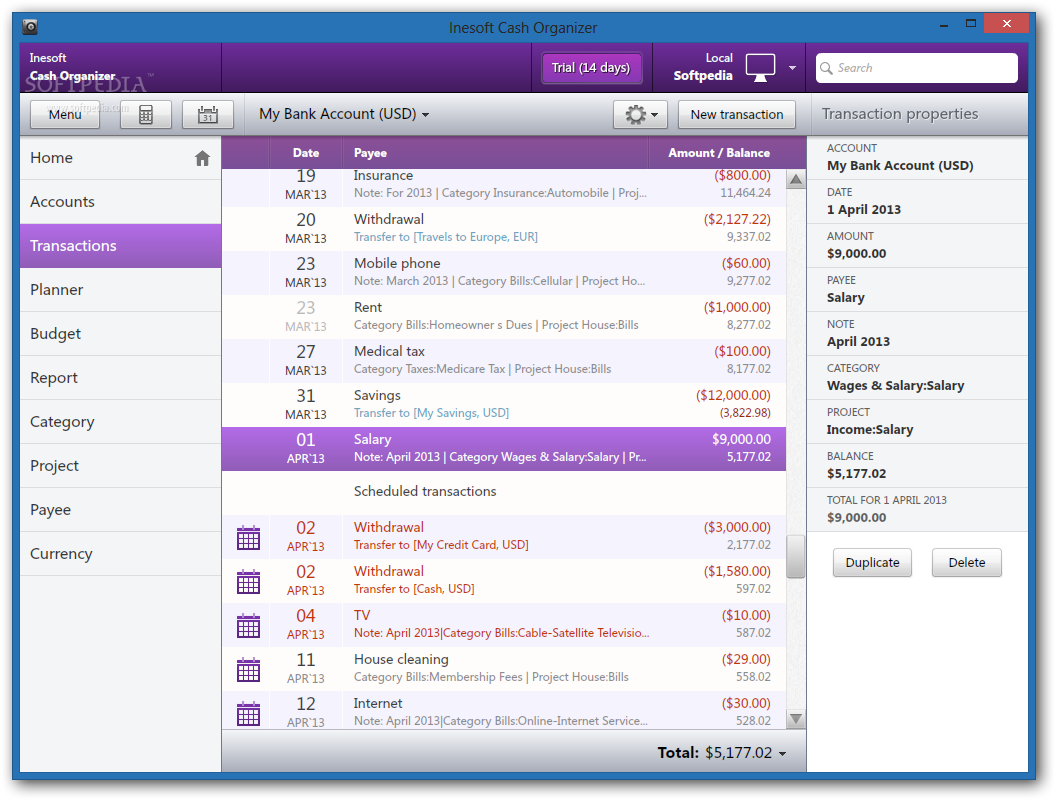Screen dimensions: 1056x800
Task: Select the Rent transaction
Action: pos(504,316)
